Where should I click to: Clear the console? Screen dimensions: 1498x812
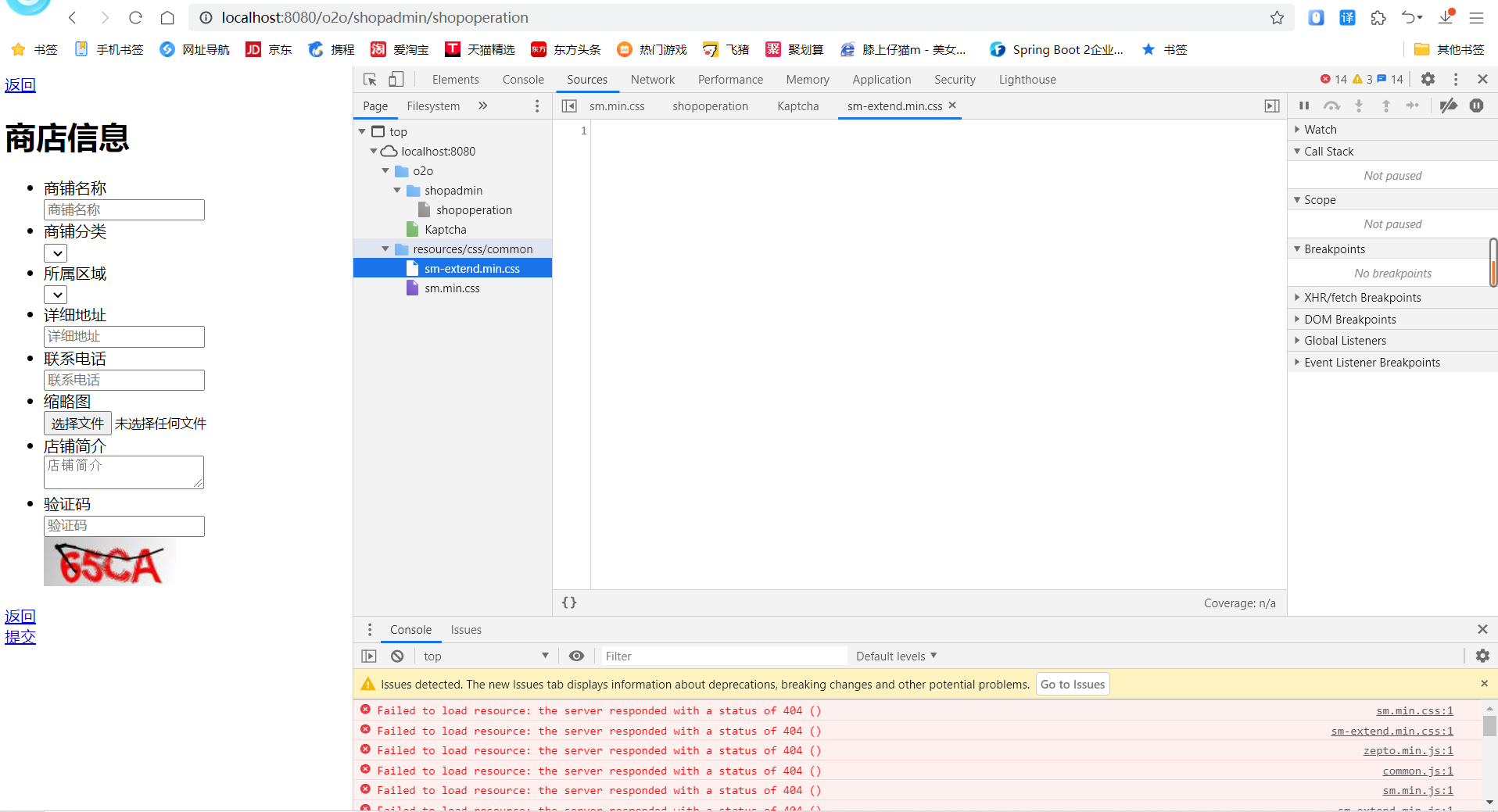pos(397,656)
